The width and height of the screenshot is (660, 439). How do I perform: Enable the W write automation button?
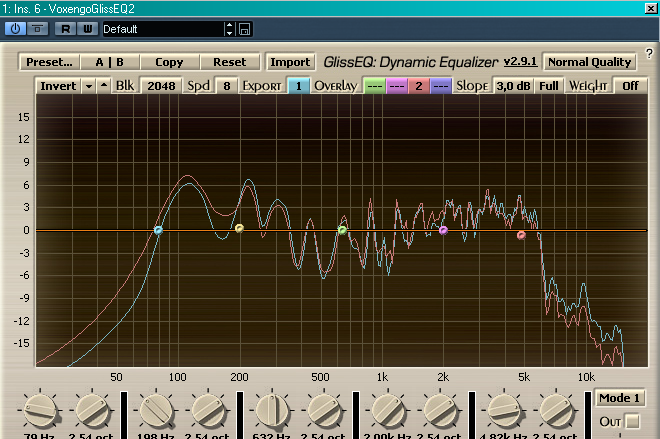[88, 29]
